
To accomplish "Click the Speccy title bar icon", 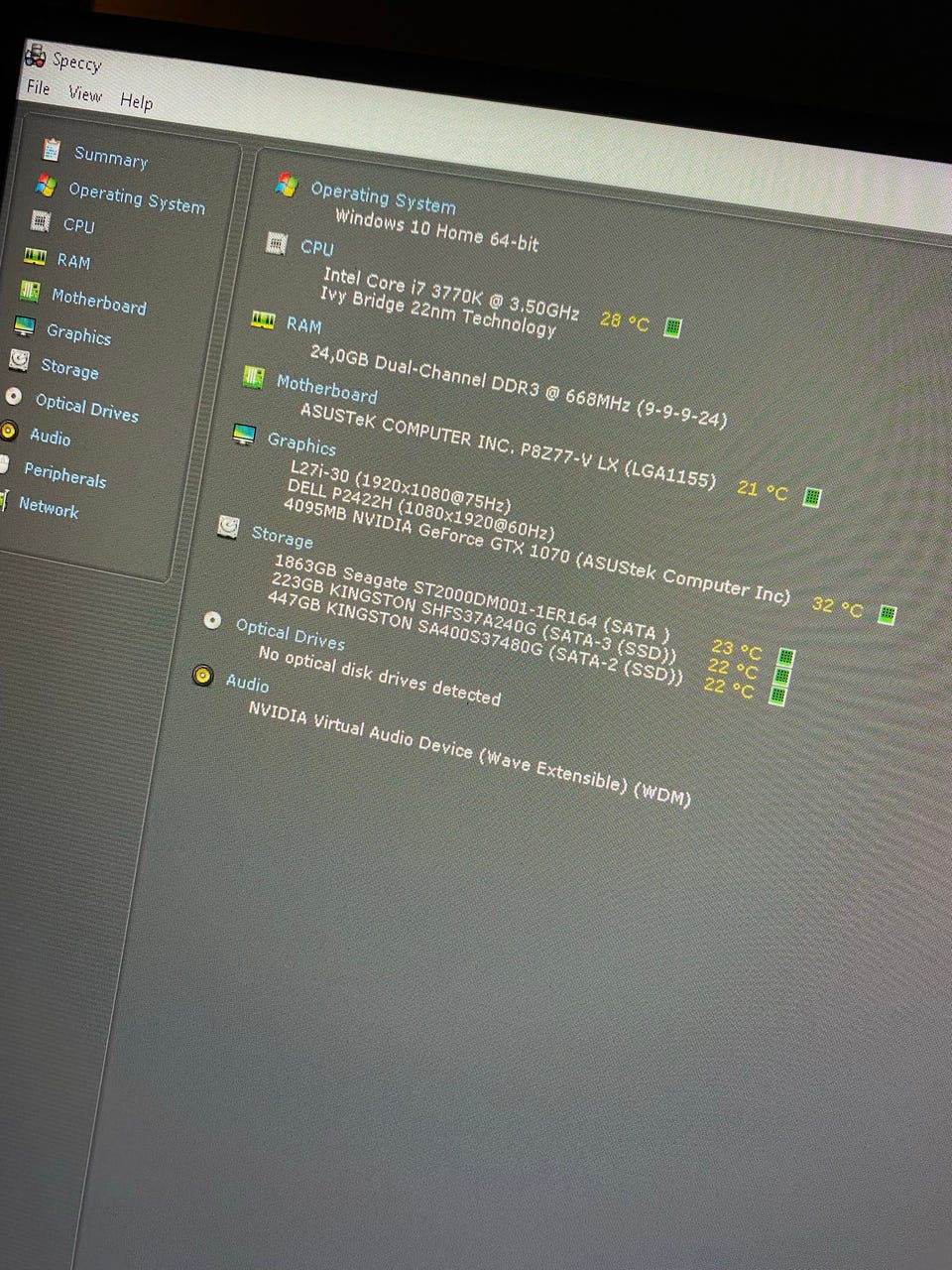I will tap(36, 56).
